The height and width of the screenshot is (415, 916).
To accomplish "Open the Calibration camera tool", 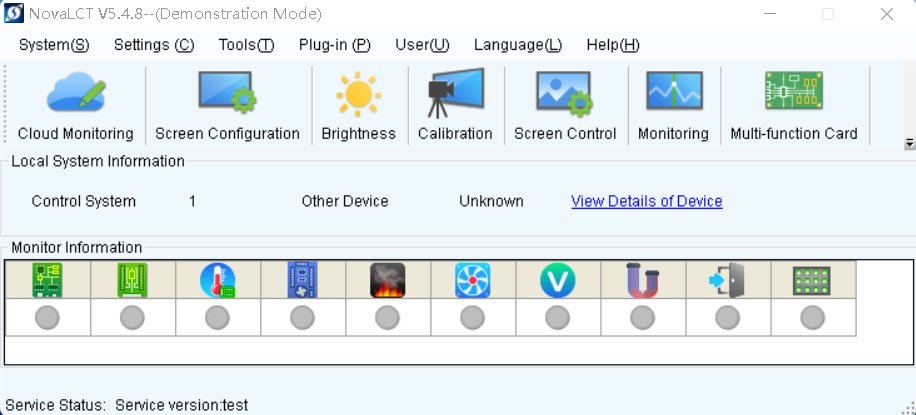I will click(455, 106).
